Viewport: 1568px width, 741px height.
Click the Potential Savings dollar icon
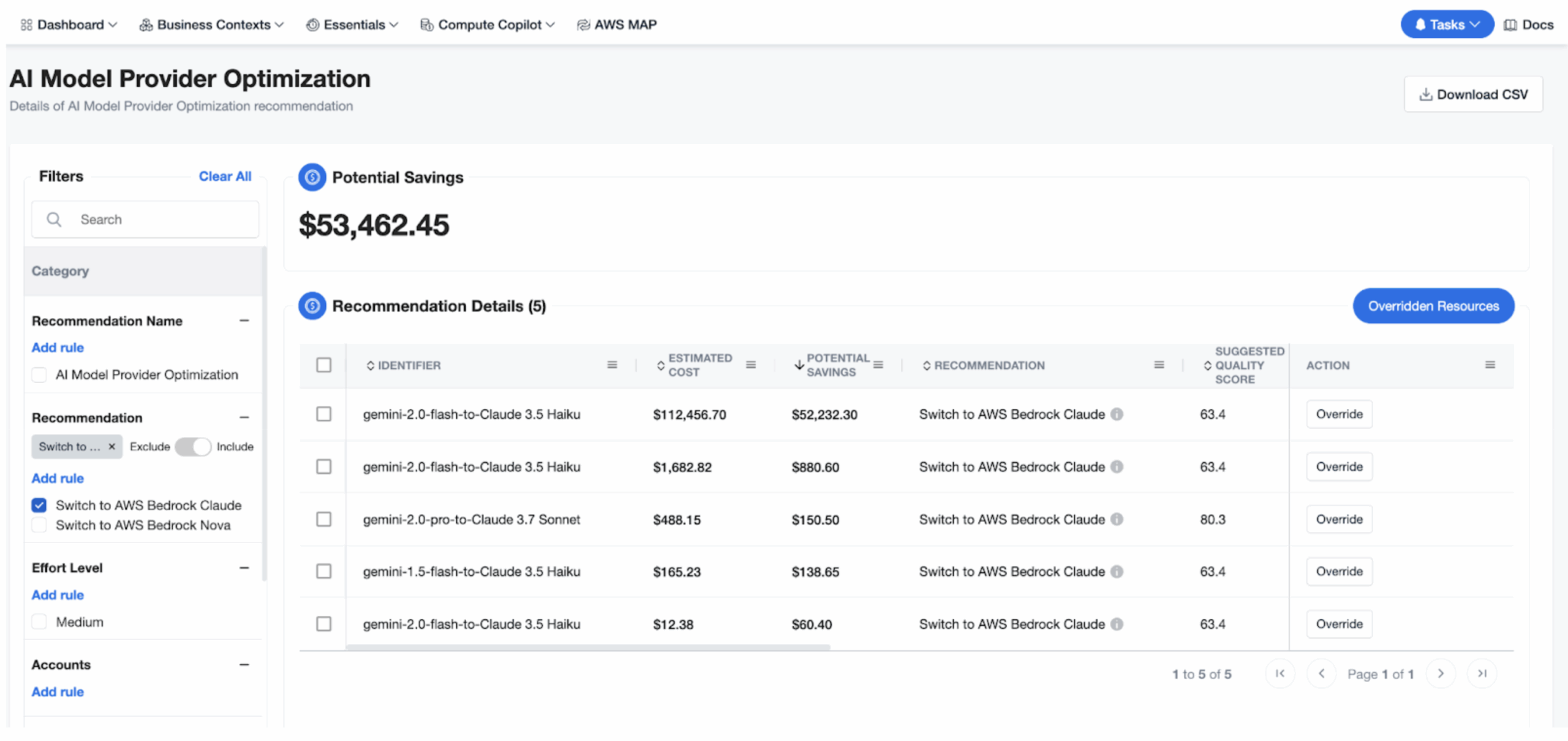[312, 177]
